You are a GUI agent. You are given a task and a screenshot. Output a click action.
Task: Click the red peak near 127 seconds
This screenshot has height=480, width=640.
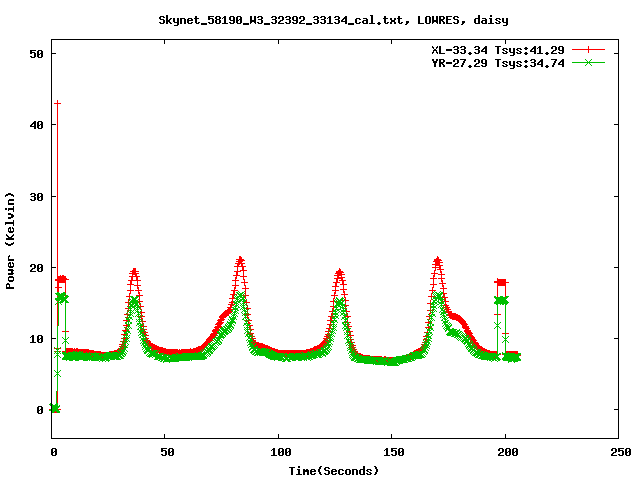pos(340,271)
